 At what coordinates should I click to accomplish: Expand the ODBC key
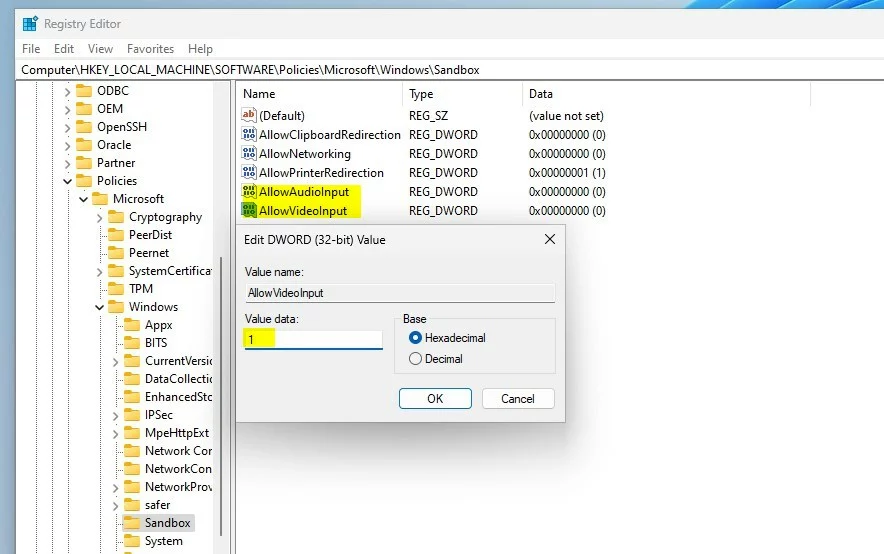pos(68,91)
